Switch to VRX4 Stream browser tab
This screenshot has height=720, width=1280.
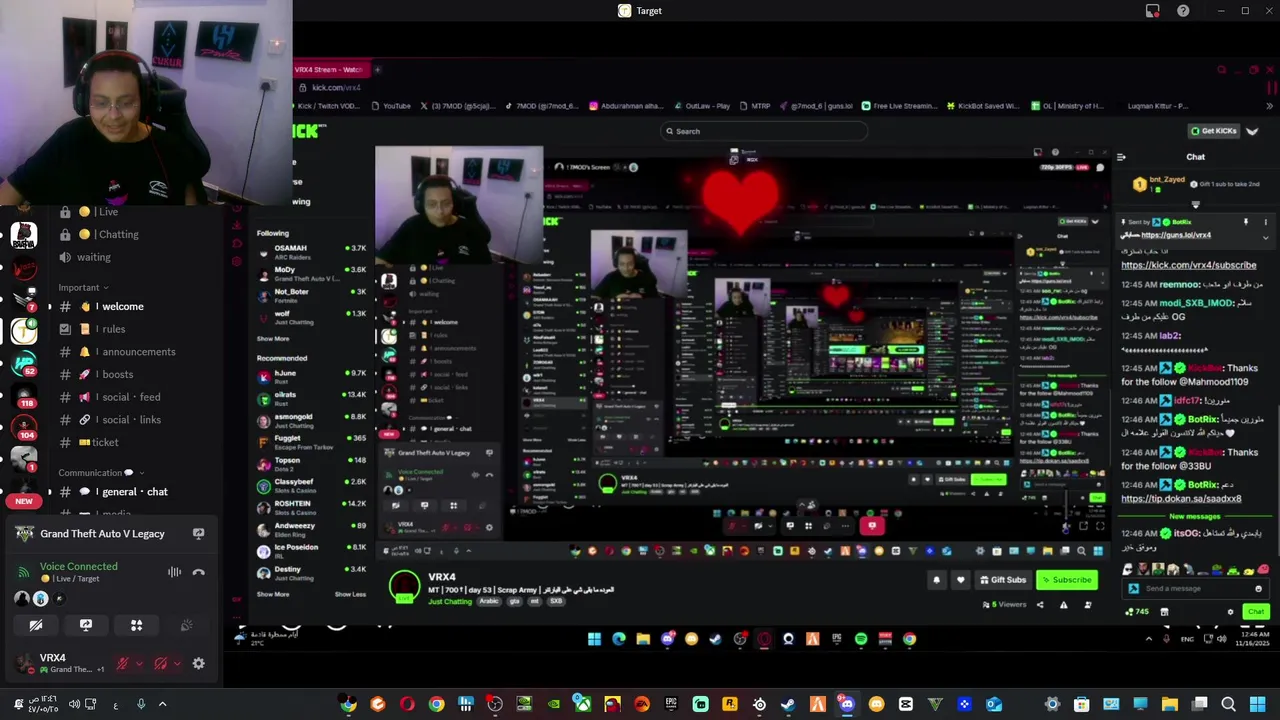tap(330, 70)
